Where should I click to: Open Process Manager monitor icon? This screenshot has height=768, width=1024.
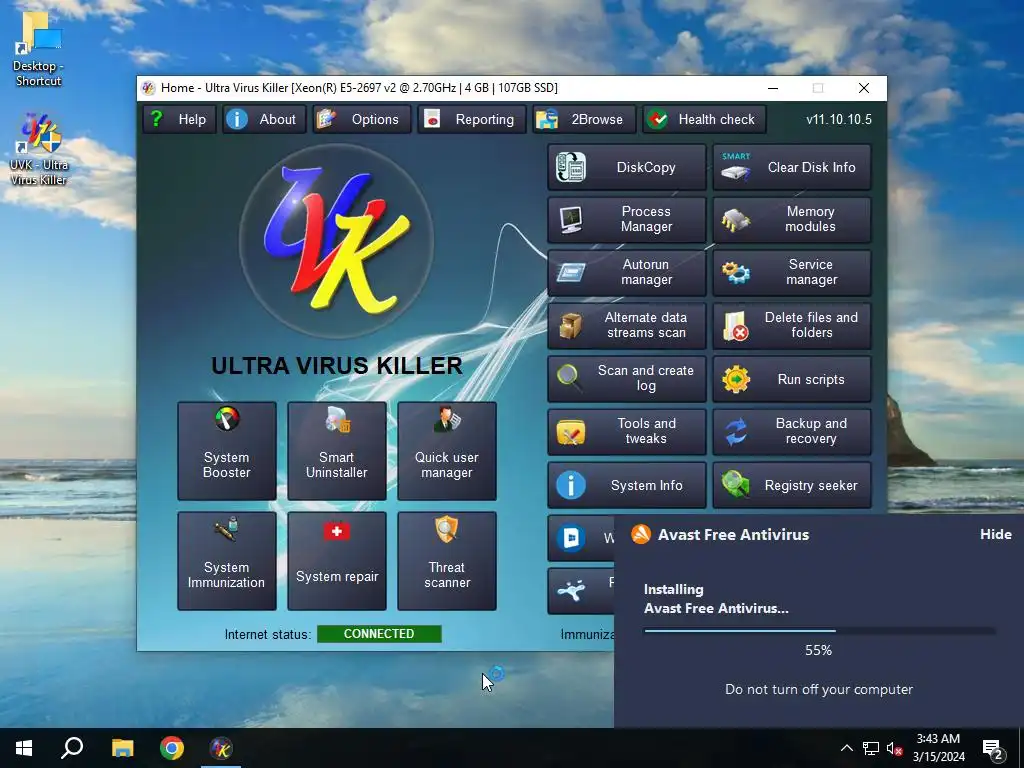[571, 220]
